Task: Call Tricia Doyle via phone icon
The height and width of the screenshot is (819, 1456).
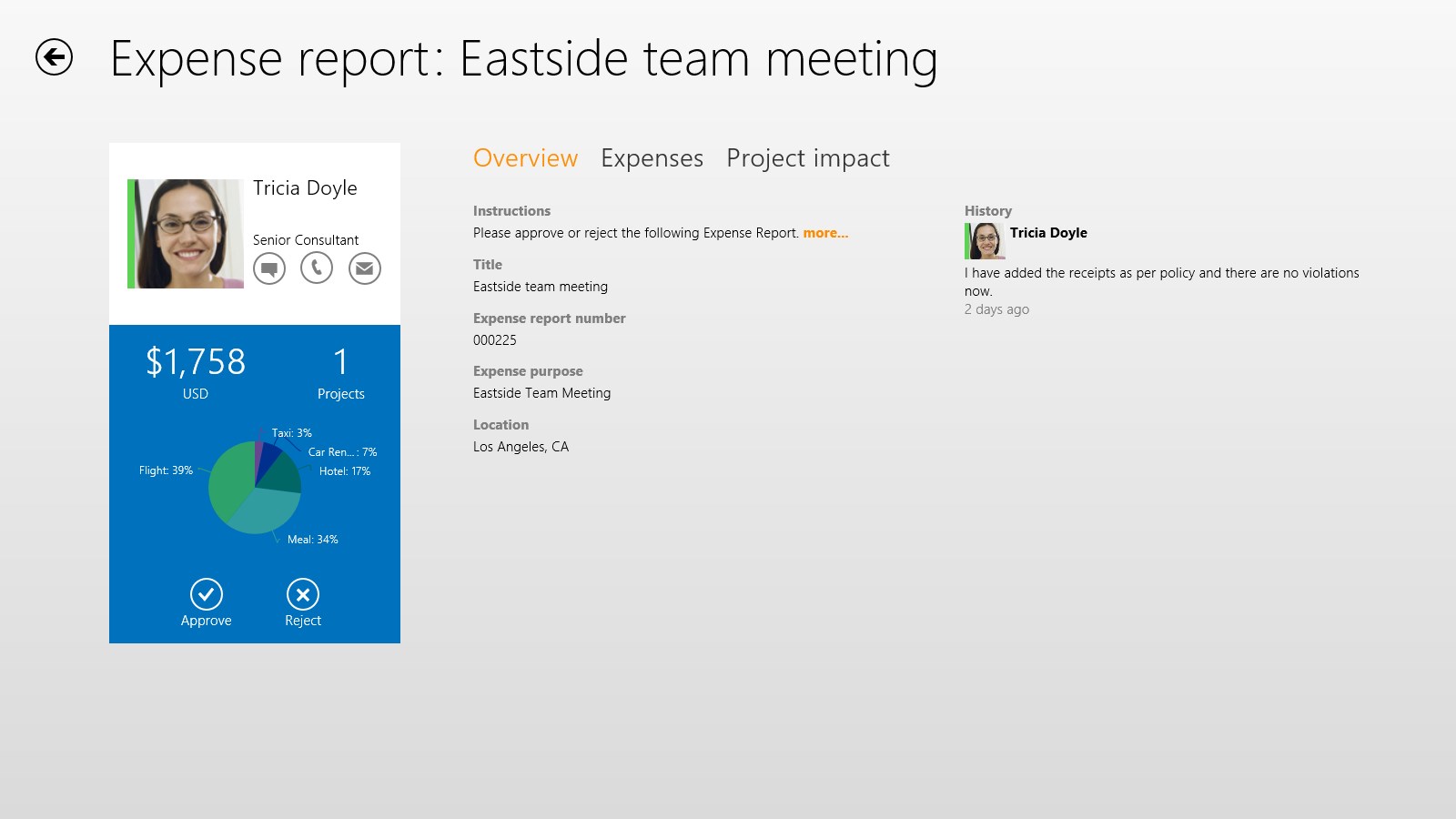Action: (317, 268)
